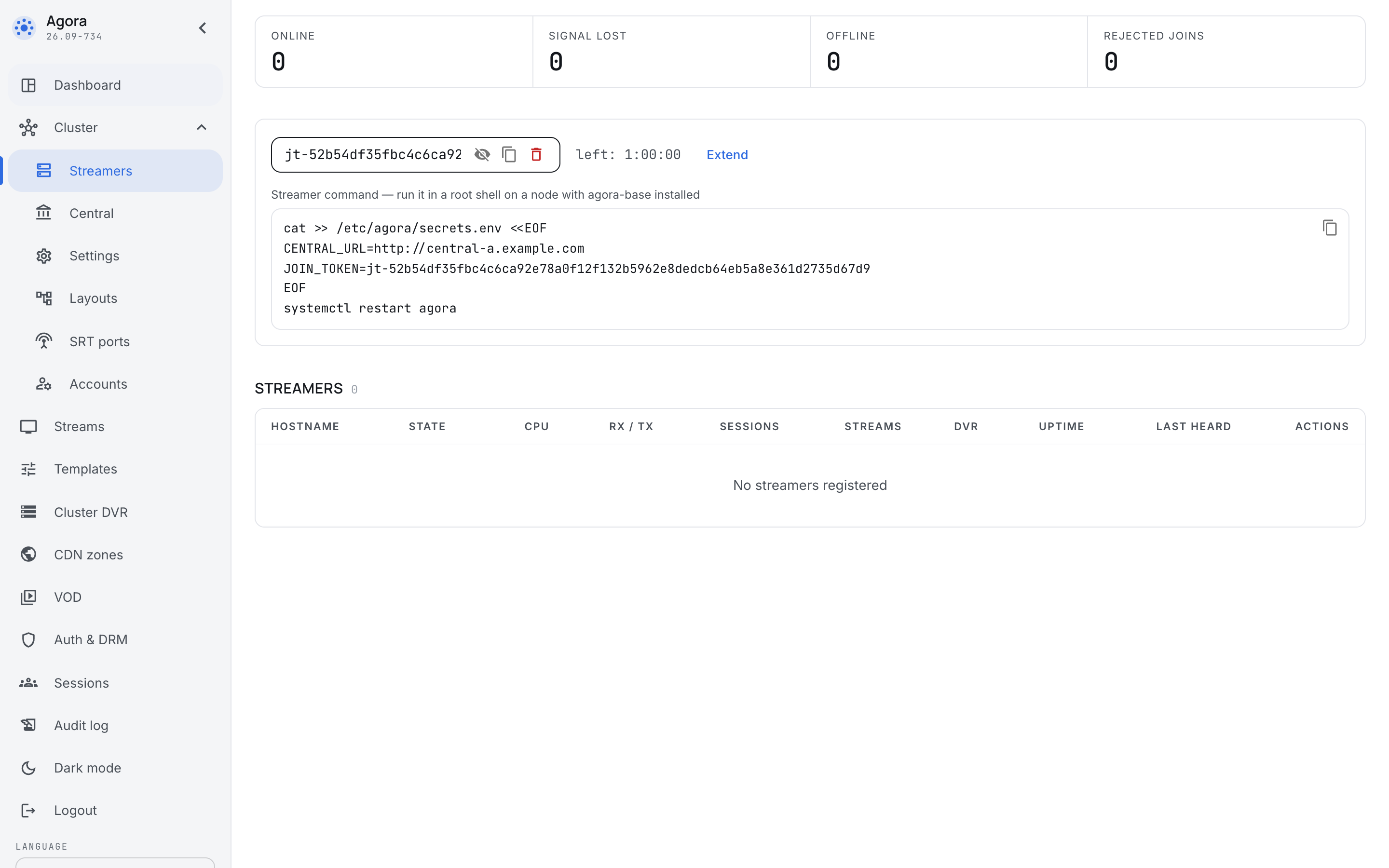Open the Layouts menu item

(x=115, y=298)
